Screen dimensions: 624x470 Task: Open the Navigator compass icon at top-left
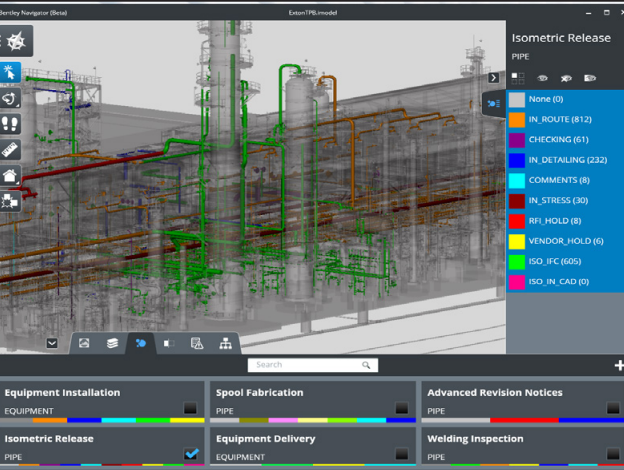coord(17,41)
